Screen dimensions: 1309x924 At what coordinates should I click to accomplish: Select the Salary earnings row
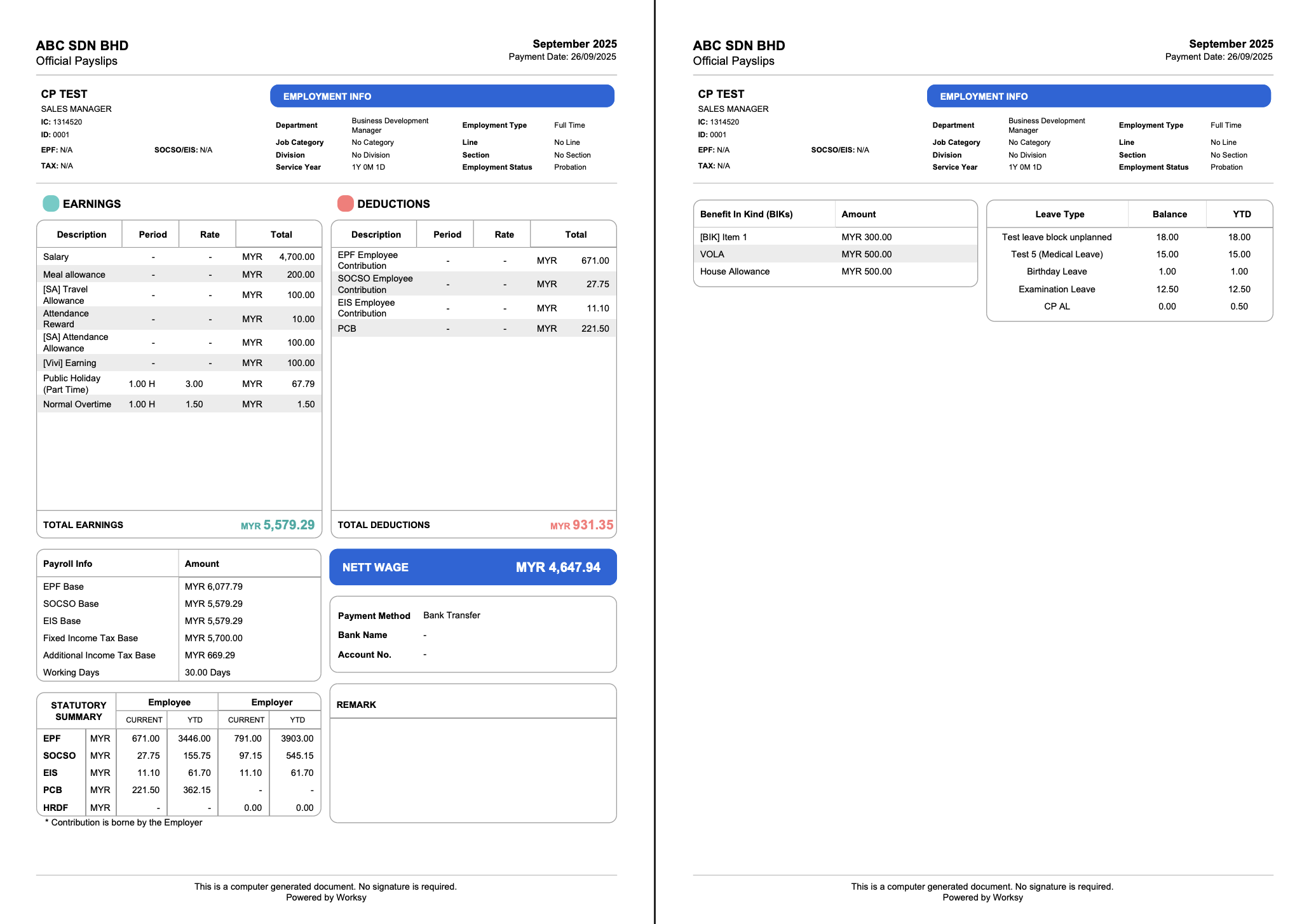[179, 257]
